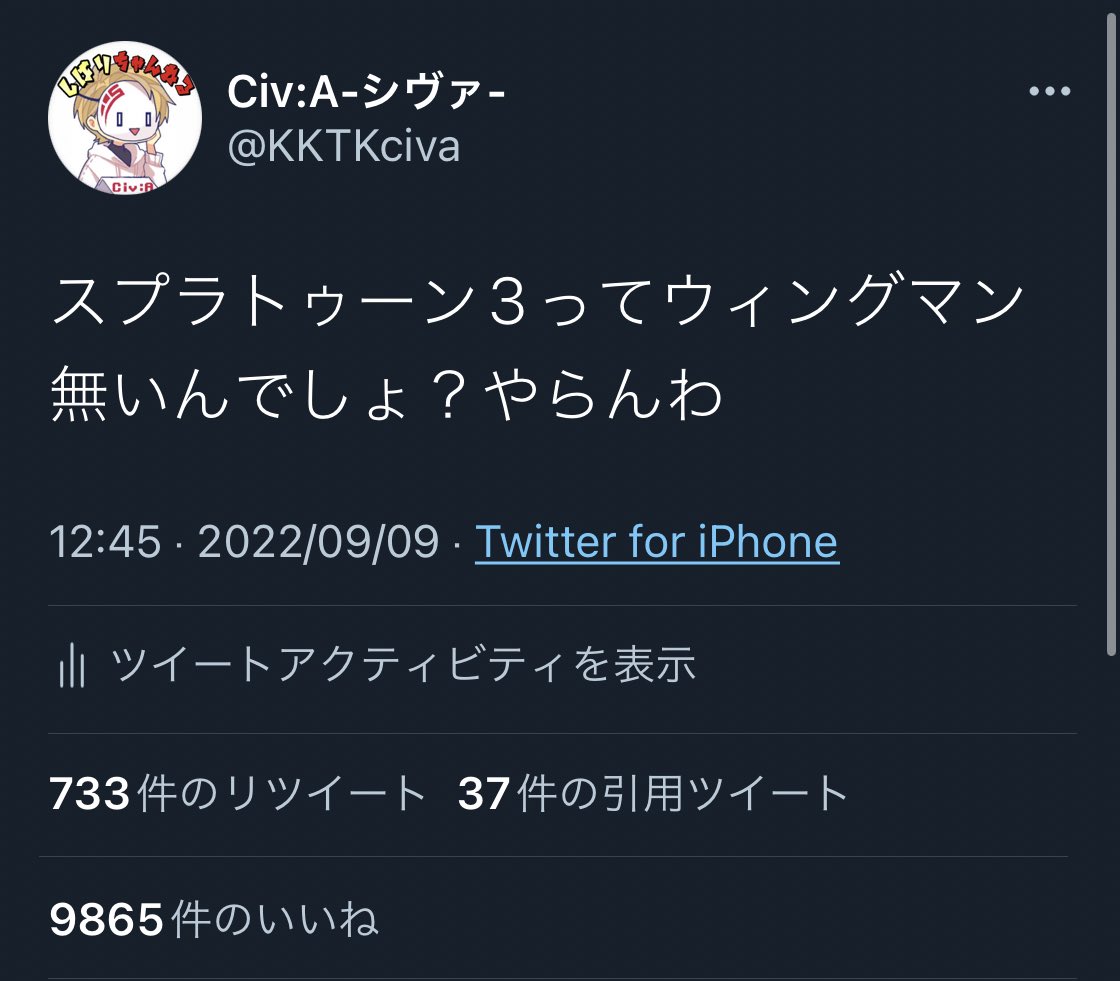
Task: Click the tweet activity bar chart icon
Action: [x=71, y=664]
